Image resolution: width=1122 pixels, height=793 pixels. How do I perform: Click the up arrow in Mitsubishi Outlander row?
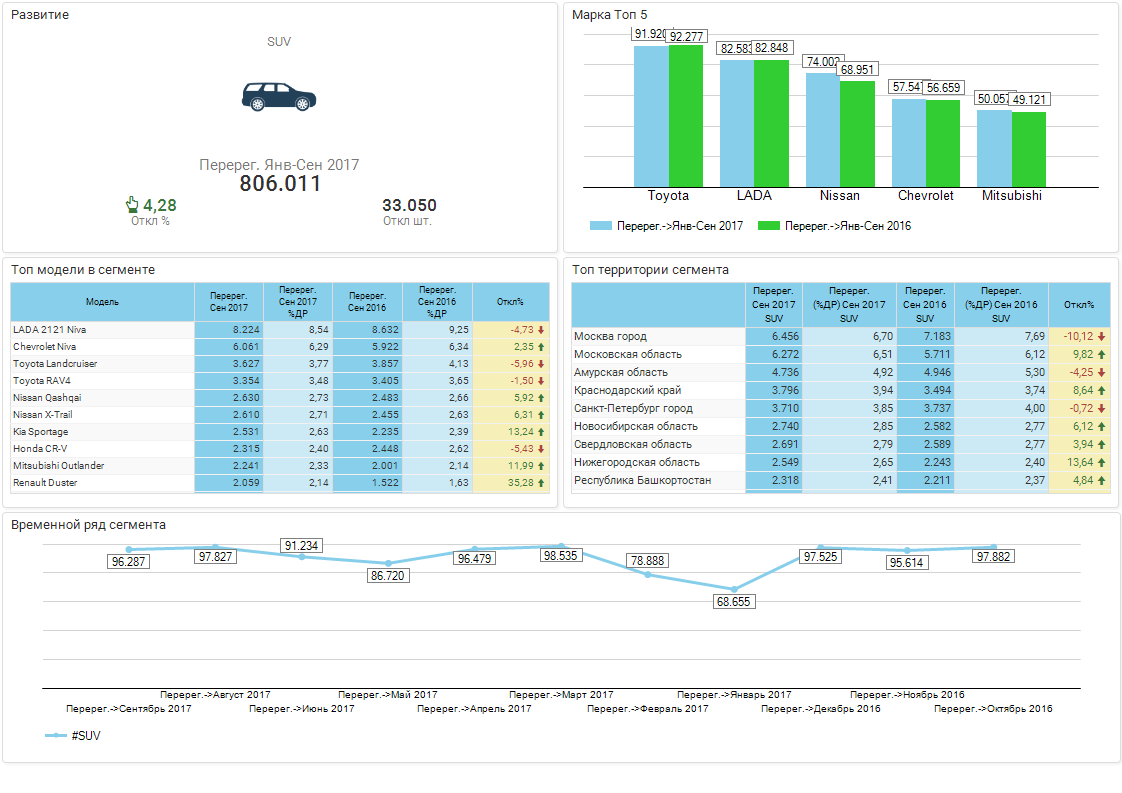pyautogui.click(x=541, y=466)
